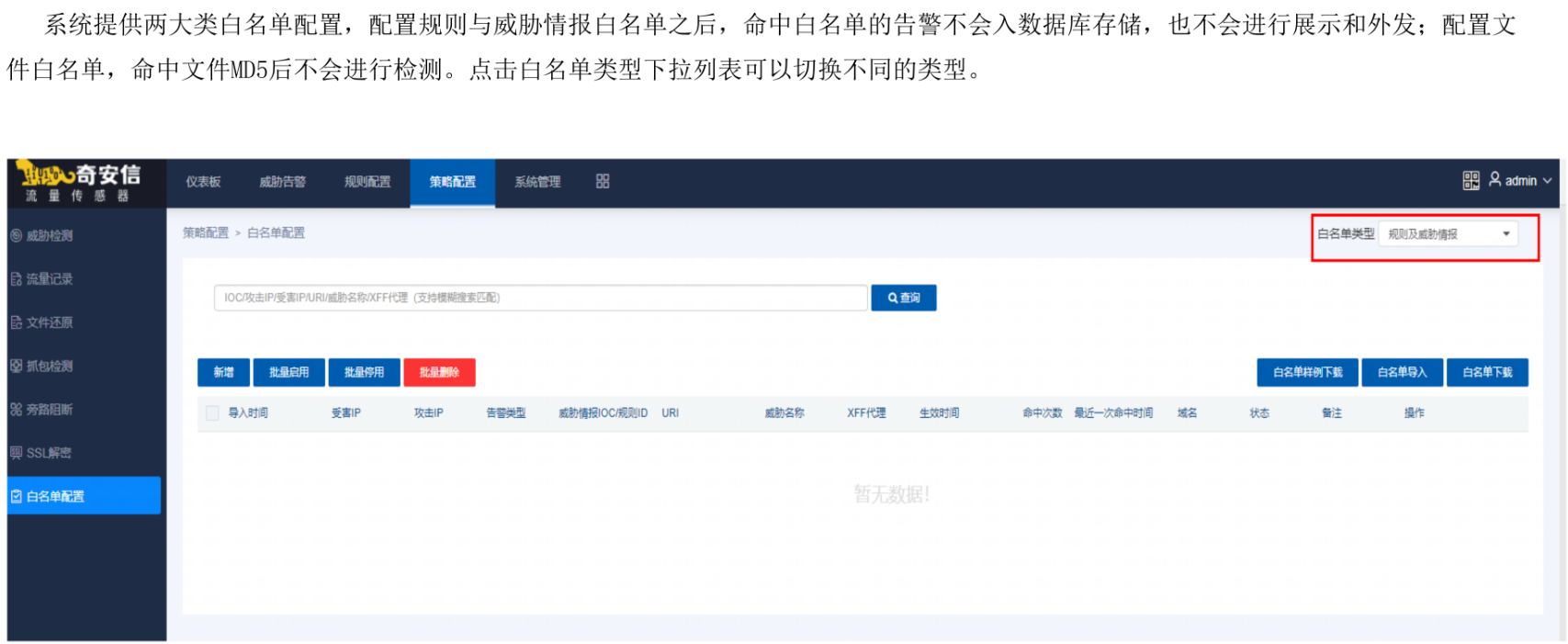Image resolution: width=1568 pixels, height=644 pixels.
Task: Switch to the 规则配置 tab
Action: (367, 182)
